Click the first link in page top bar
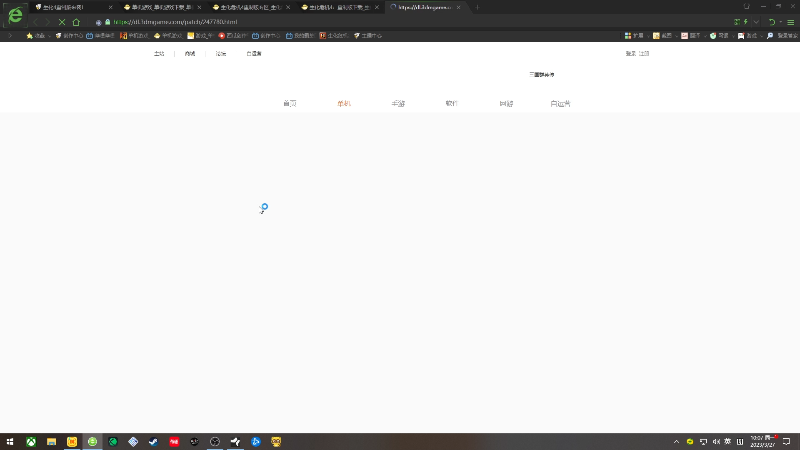Screen dimensions: 800x450 pos(159,54)
